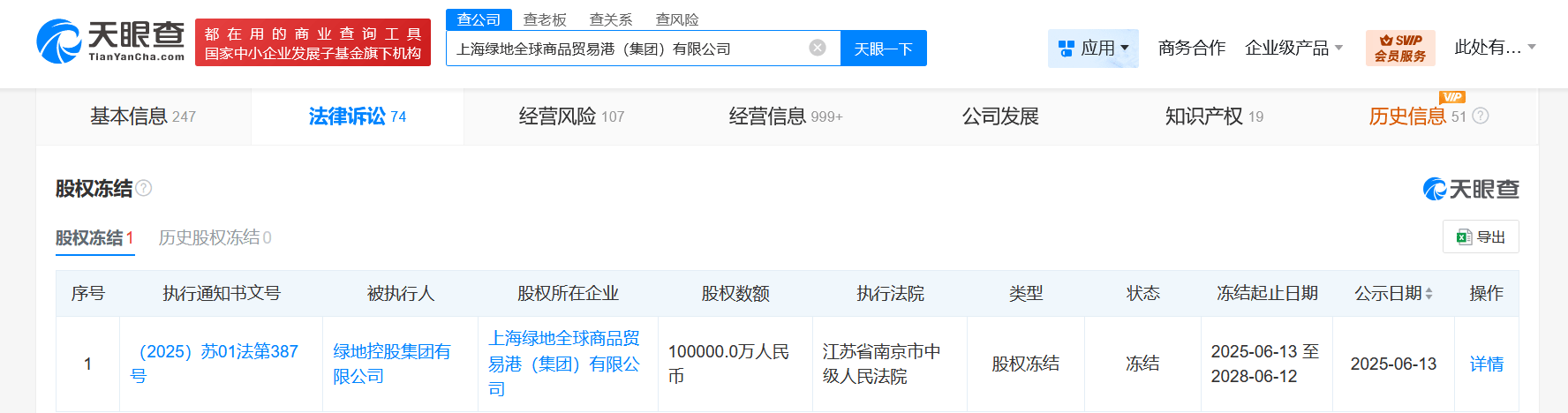Sort by 公示日期 using sort arrows
This screenshot has height=413, width=1568.
[1429, 294]
